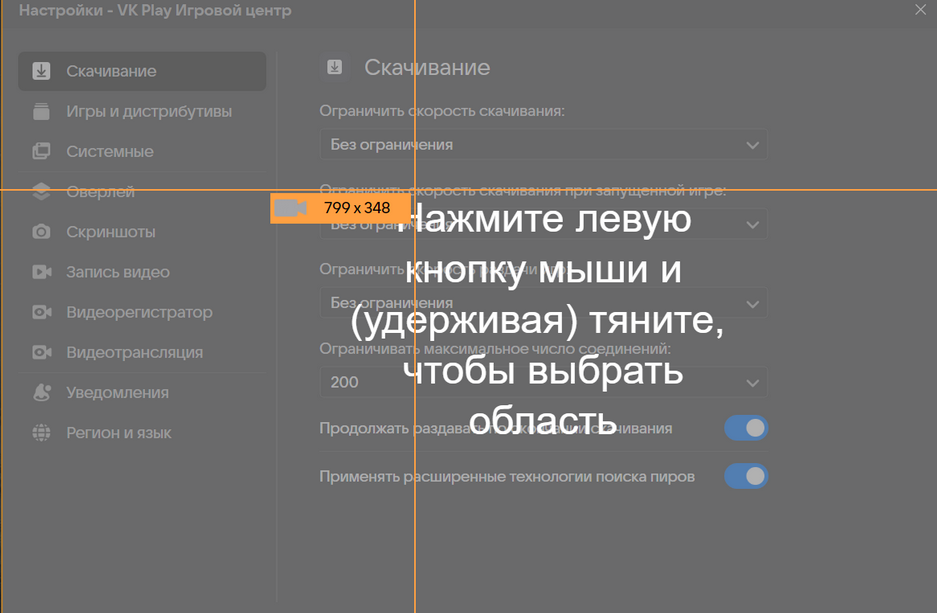Expand the maximum connections dropdown showing 200
Image resolution: width=937 pixels, height=613 pixels.
543,382
